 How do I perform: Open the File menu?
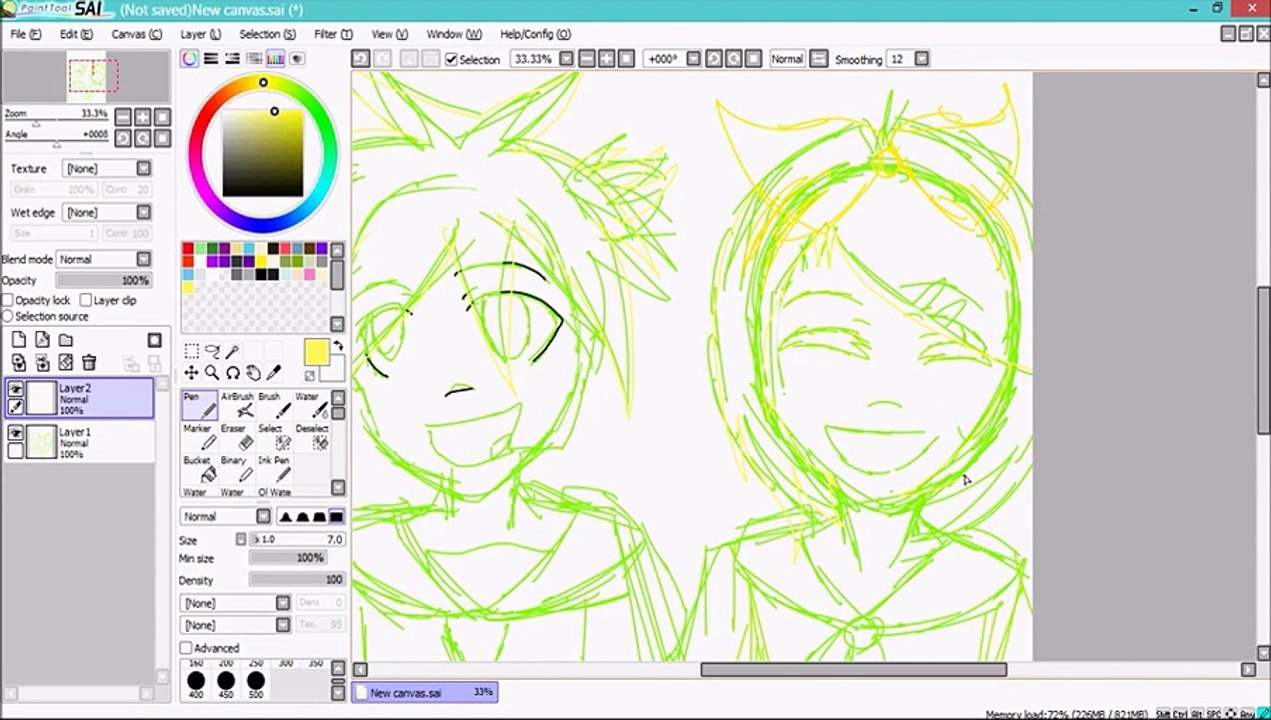point(25,34)
